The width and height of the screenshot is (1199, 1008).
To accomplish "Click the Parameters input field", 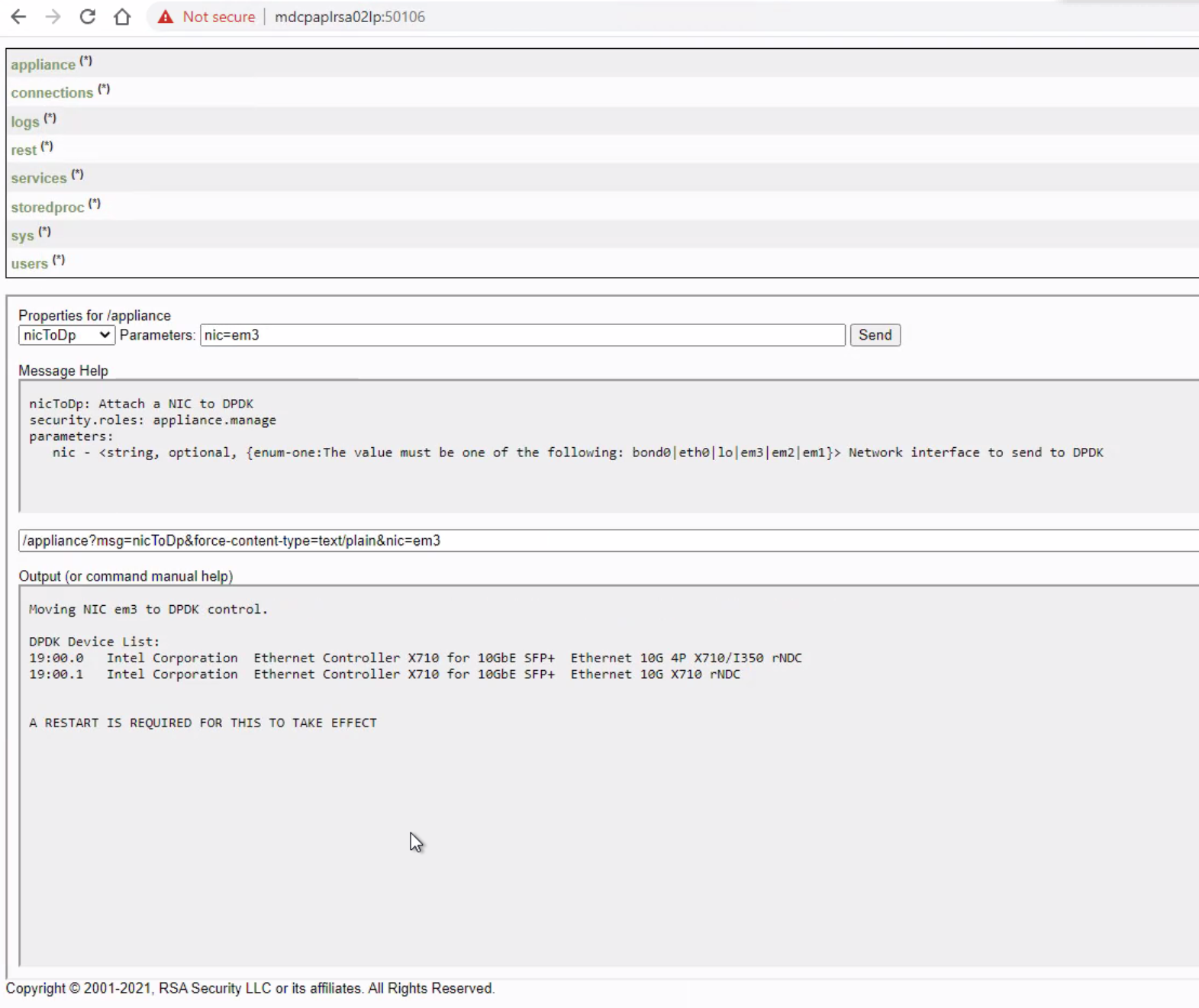I will pos(522,335).
